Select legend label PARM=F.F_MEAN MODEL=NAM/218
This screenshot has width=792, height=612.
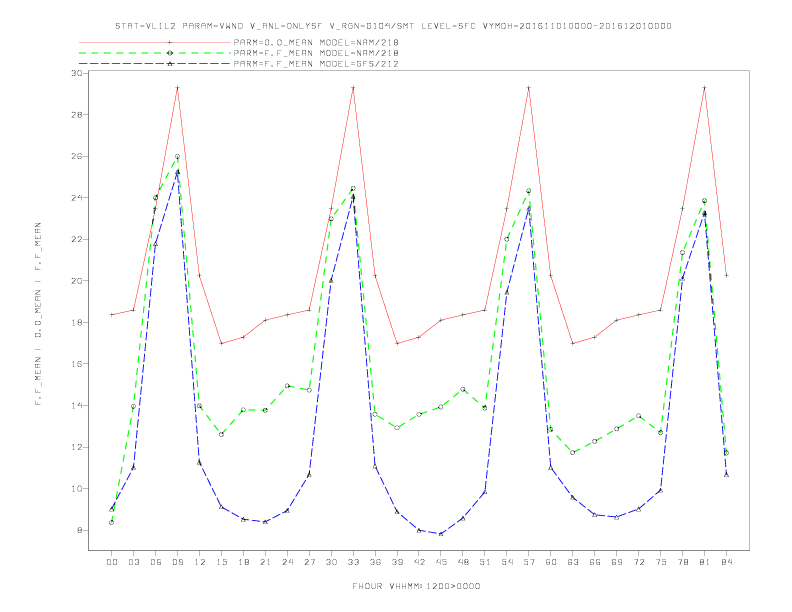(316, 53)
